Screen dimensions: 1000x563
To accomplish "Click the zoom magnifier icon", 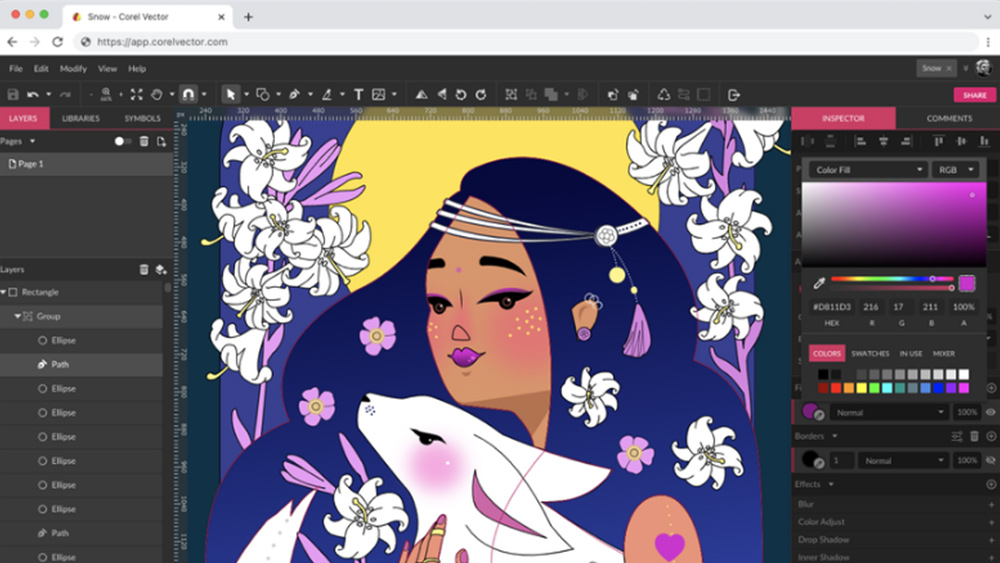I will tap(106, 94).
